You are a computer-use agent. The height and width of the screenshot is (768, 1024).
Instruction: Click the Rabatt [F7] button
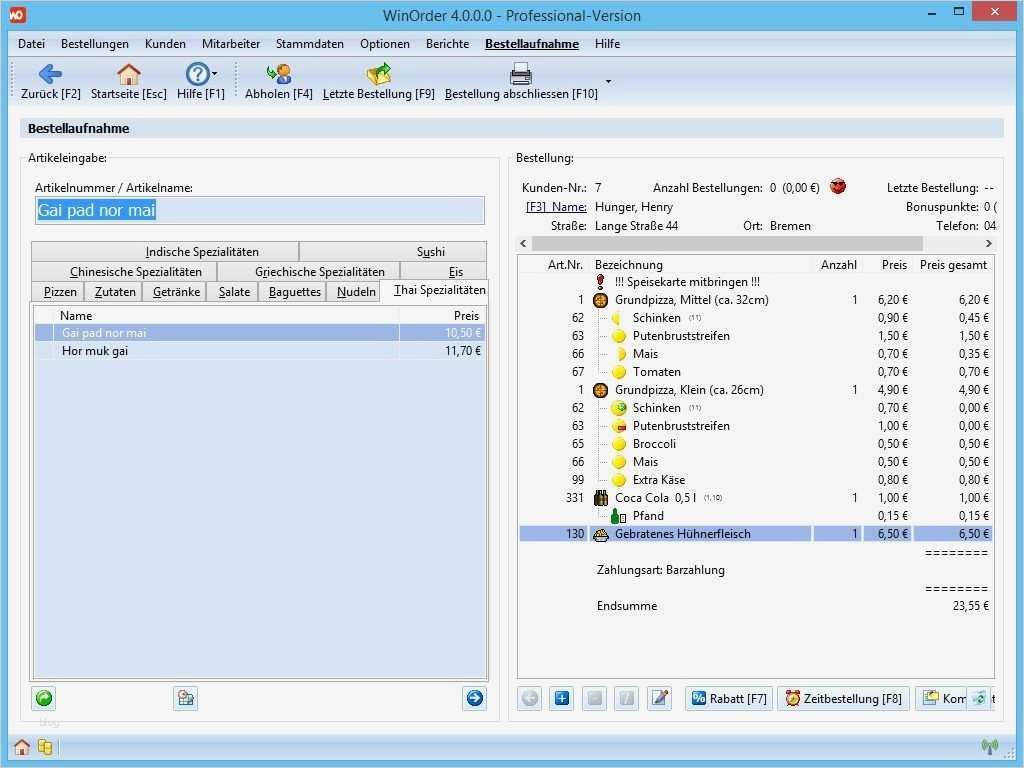click(x=729, y=698)
